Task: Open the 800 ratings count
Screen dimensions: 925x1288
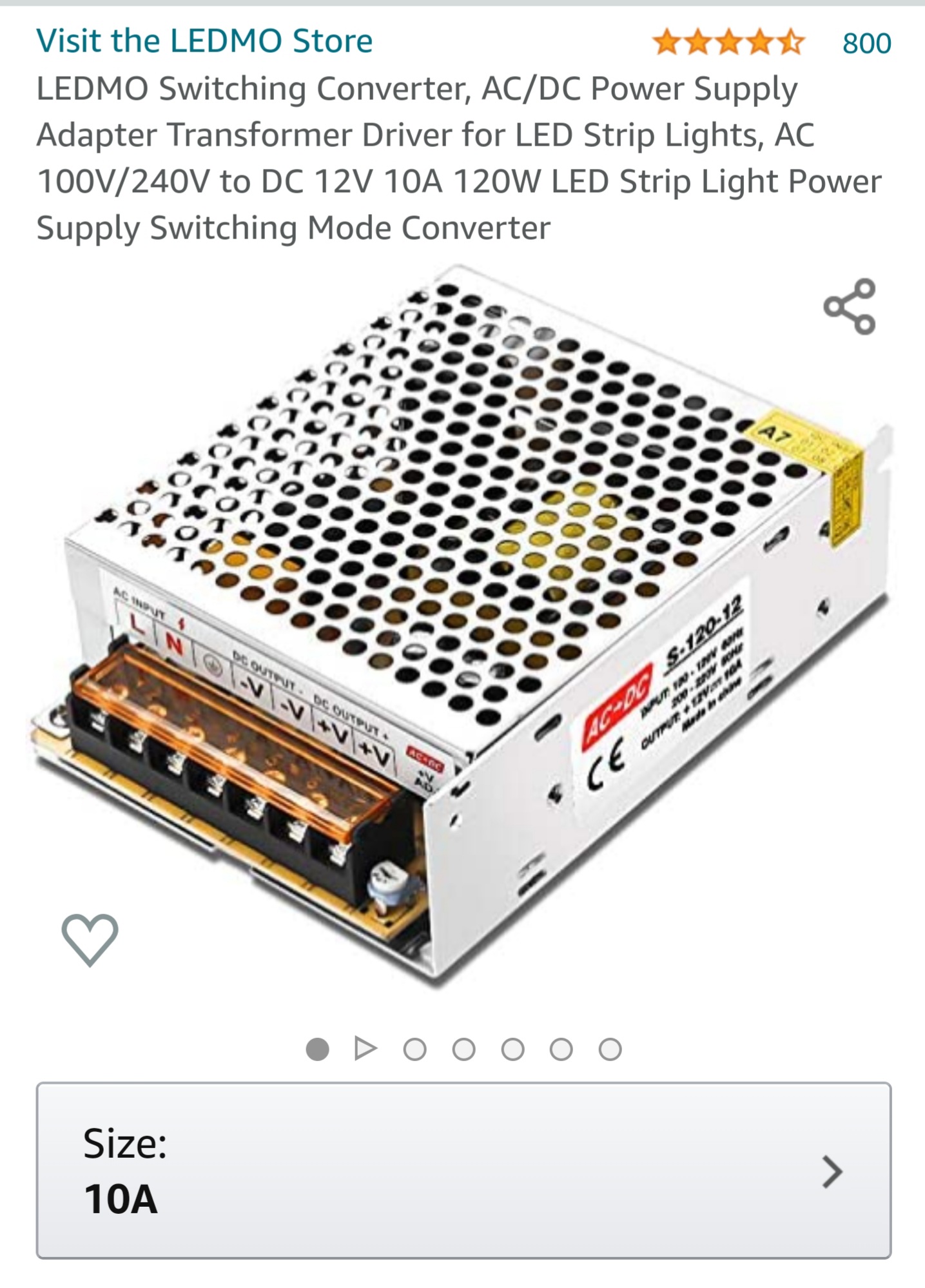Action: [x=866, y=43]
